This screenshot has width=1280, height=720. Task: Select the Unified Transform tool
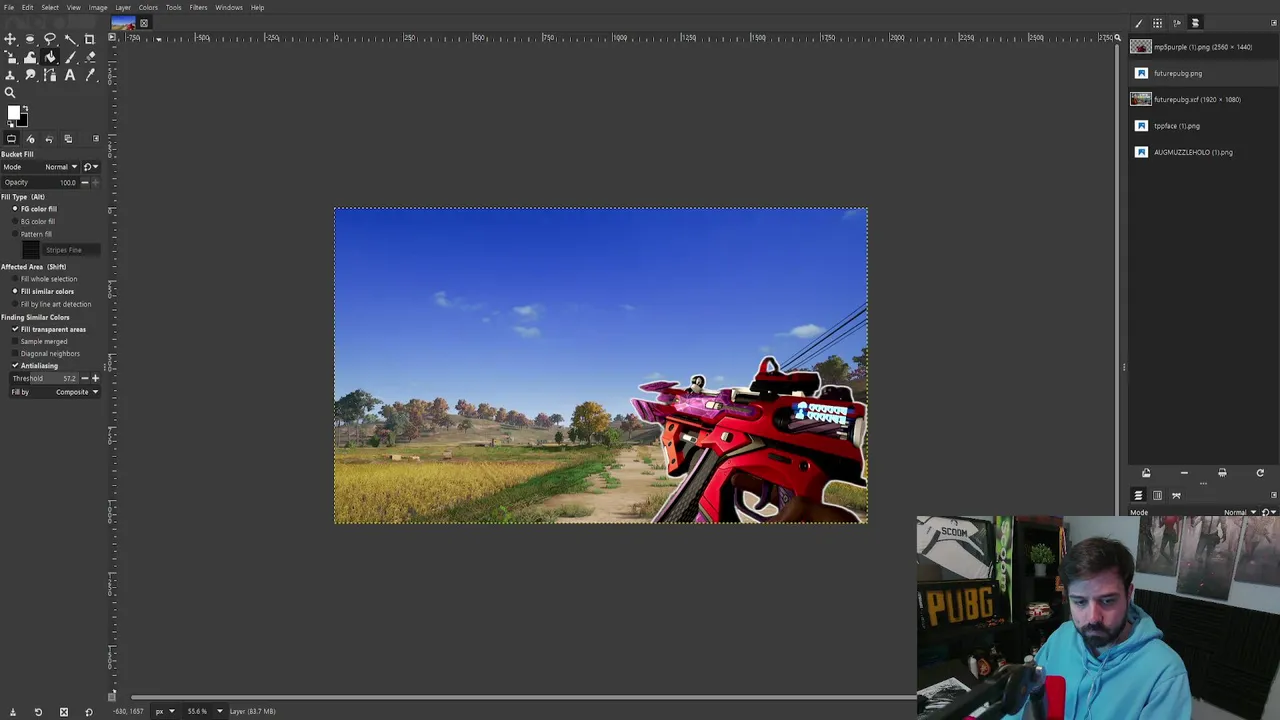pos(10,57)
